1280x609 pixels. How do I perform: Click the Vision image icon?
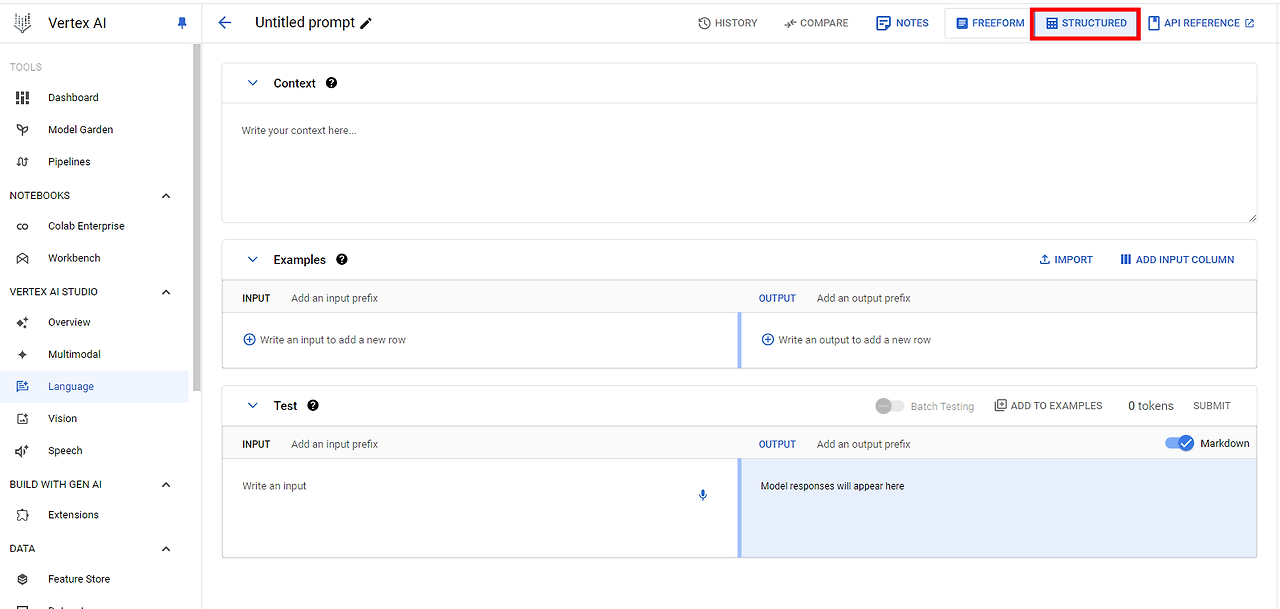click(23, 418)
